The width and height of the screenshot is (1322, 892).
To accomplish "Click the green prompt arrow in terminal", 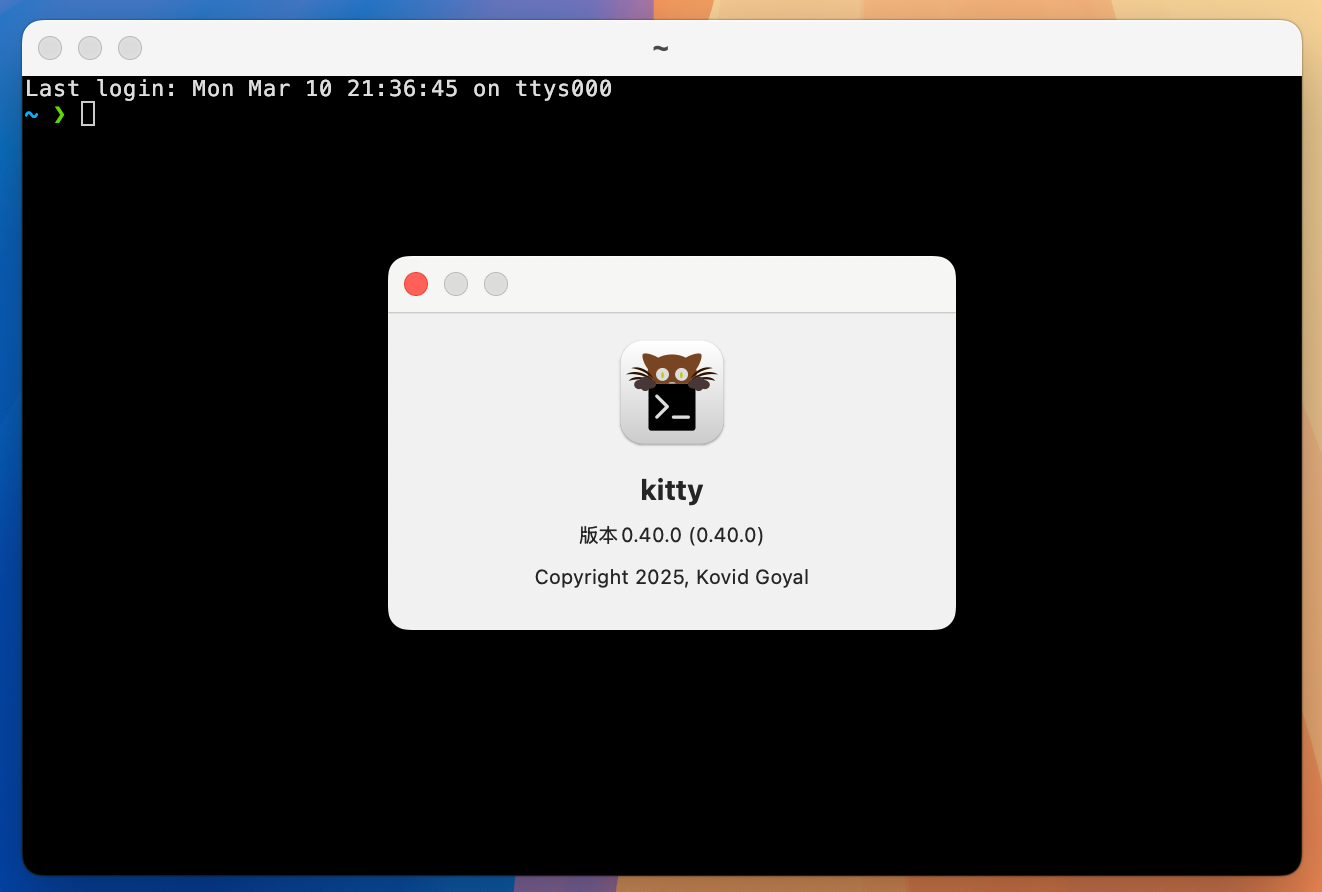I will click(x=60, y=115).
